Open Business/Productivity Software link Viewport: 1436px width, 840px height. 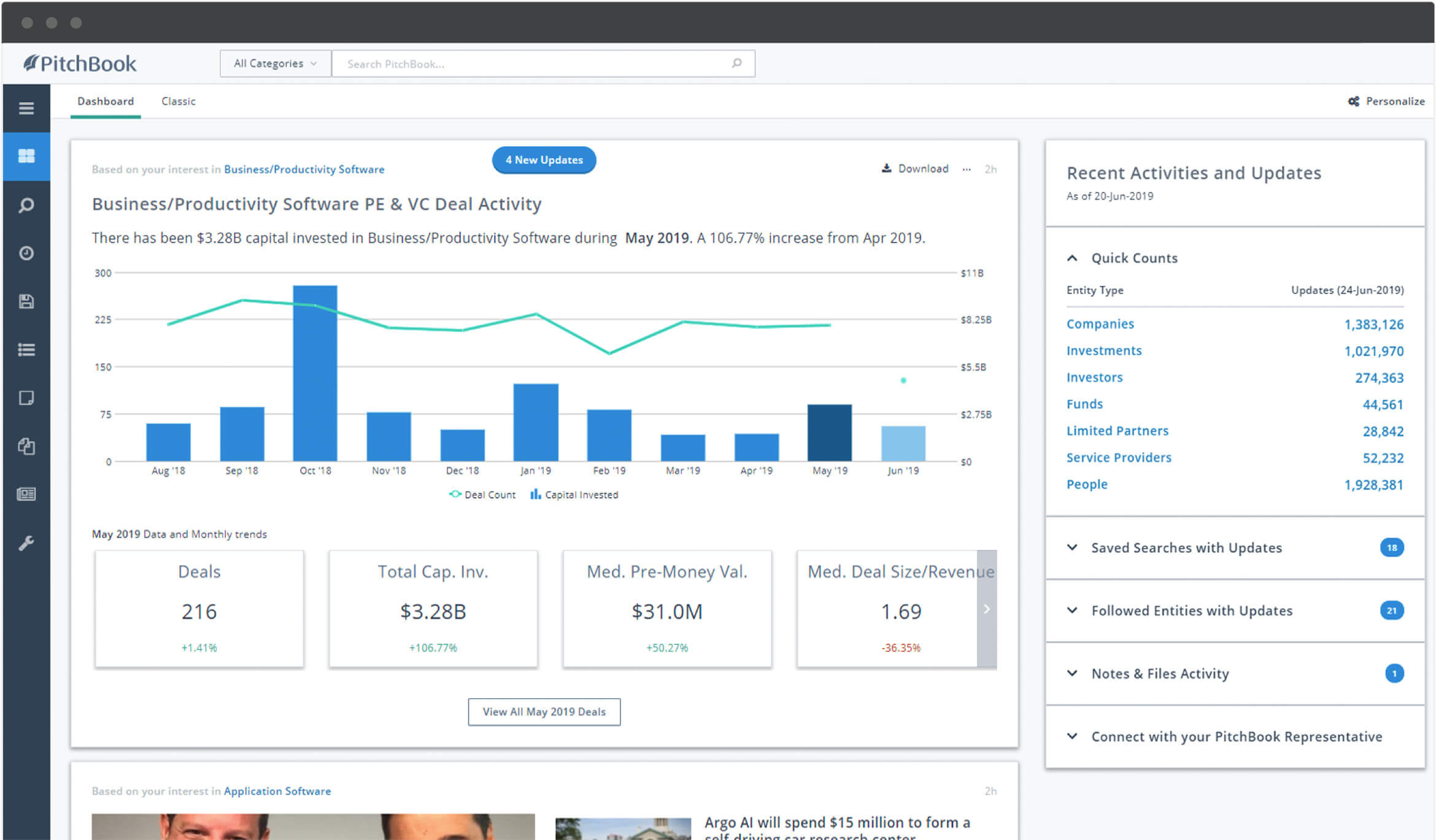[x=304, y=169]
